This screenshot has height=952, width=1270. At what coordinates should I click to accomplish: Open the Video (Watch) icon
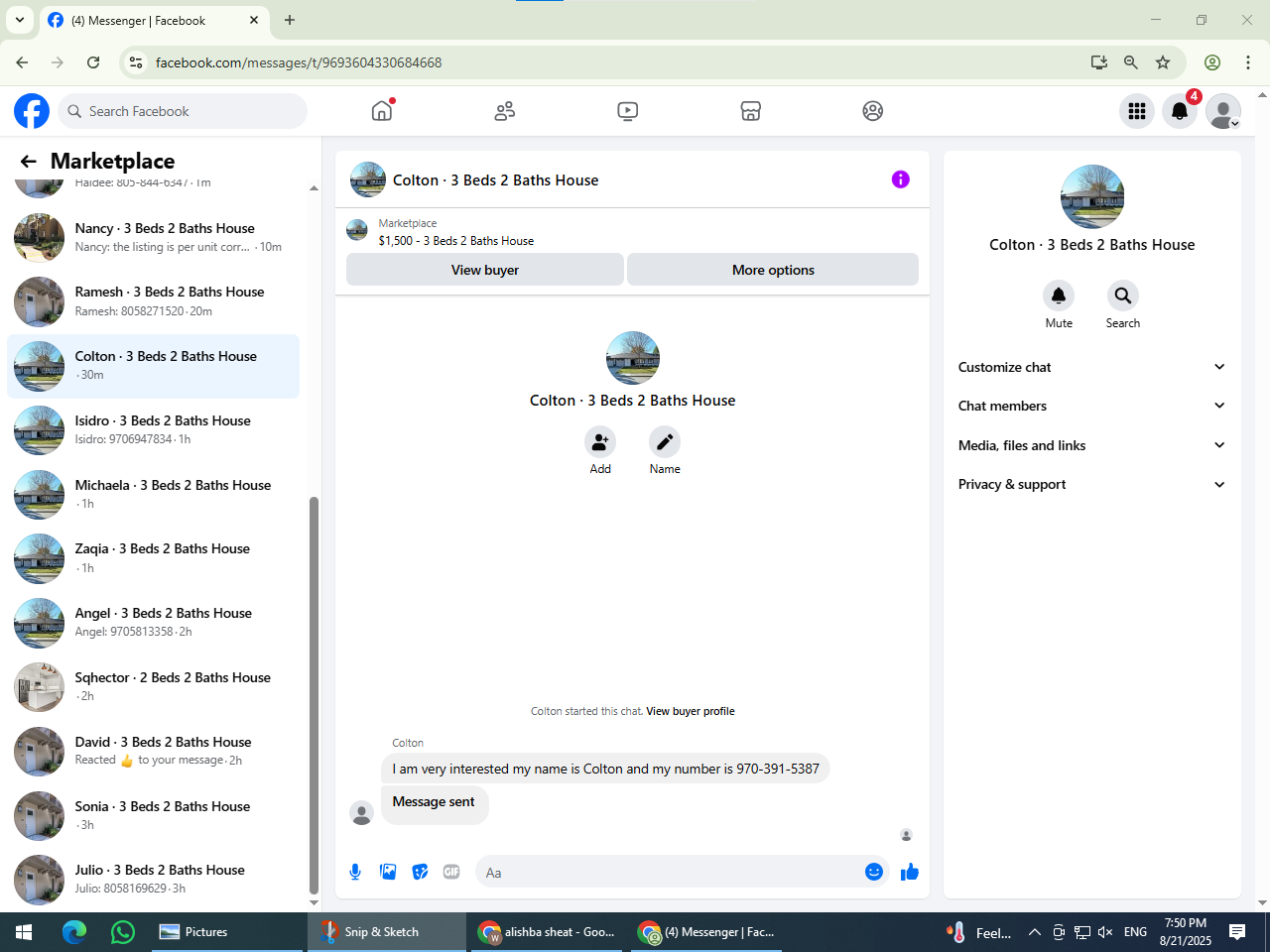(628, 111)
